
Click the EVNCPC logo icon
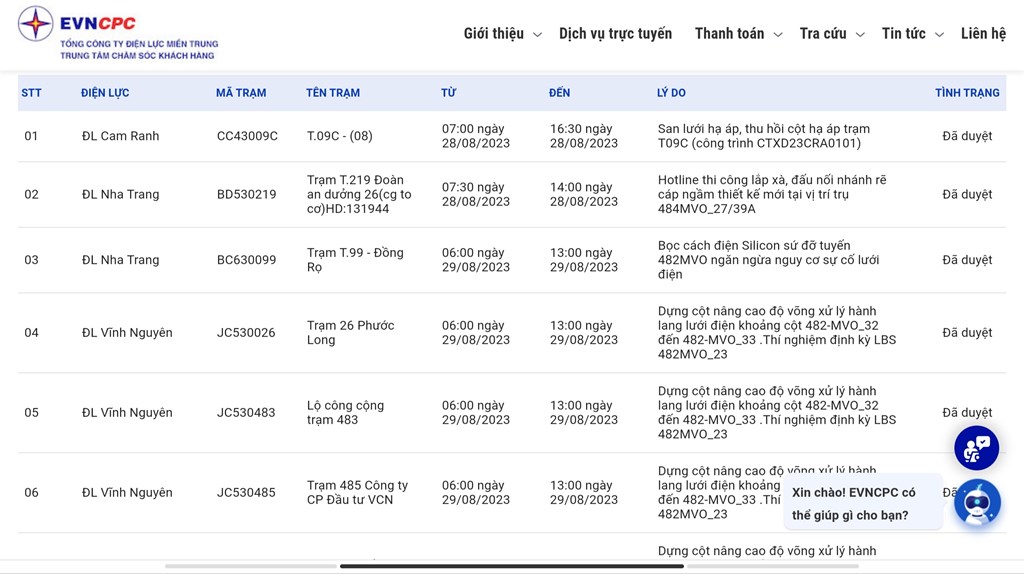[x=36, y=24]
